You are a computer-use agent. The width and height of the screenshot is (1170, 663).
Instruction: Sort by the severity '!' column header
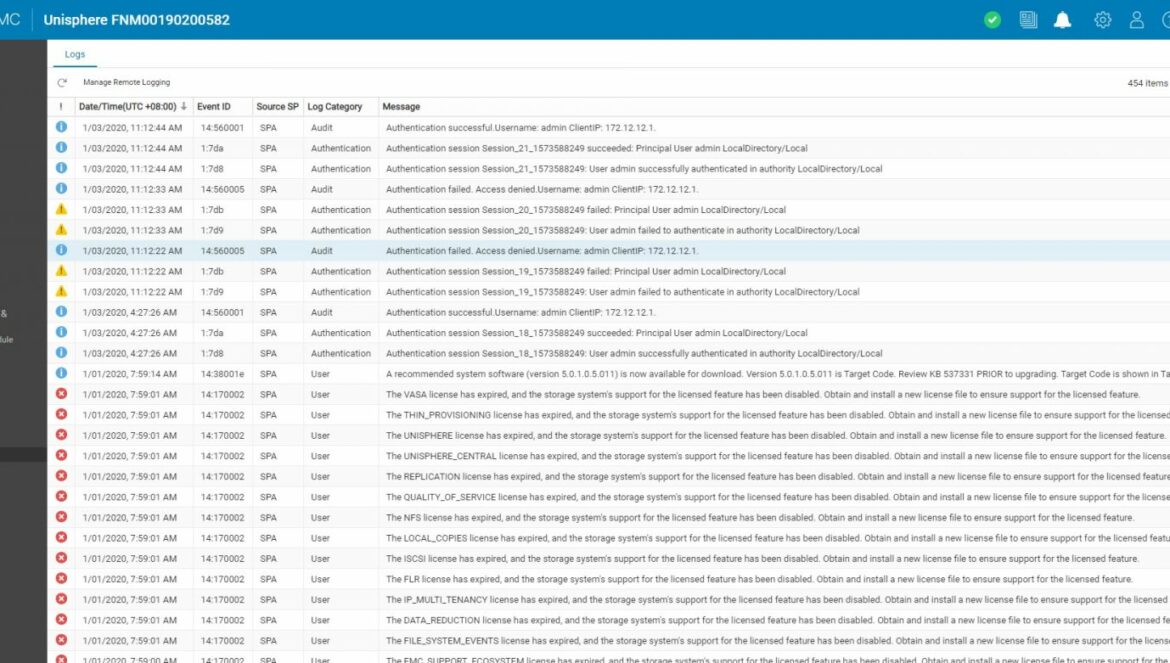(x=61, y=107)
